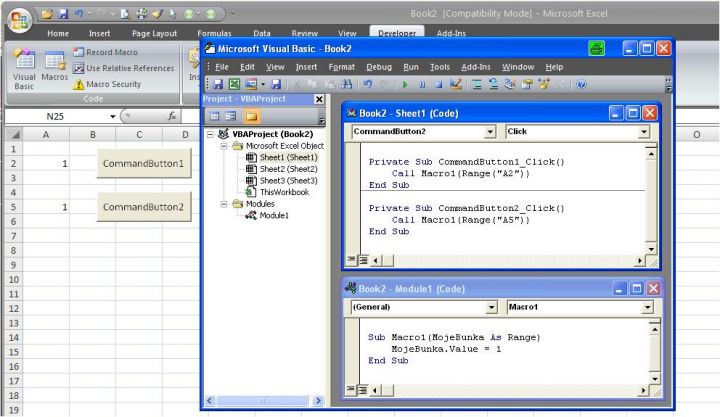720x417 pixels.
Task: Click Save disk icon in Excel Quick Access Toolbar
Action: (x=63, y=14)
